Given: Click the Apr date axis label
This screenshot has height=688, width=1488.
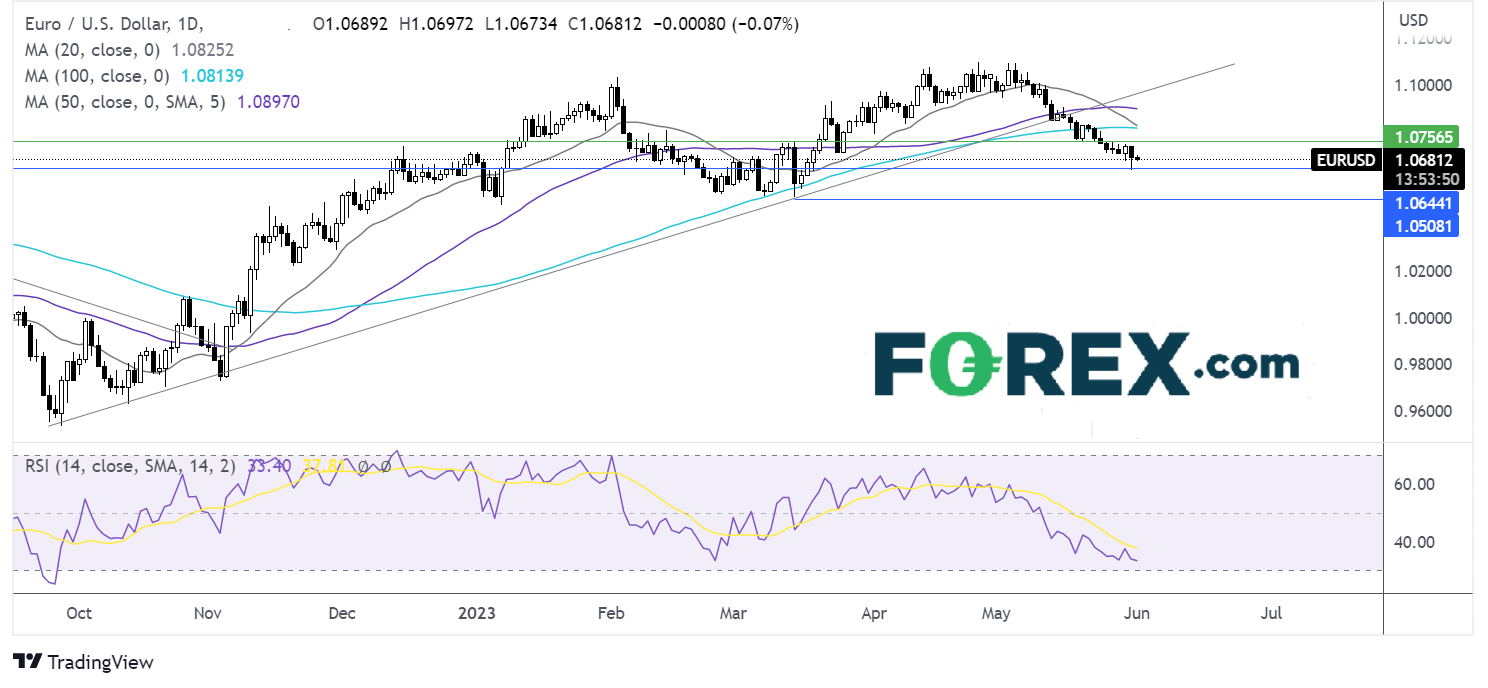Looking at the screenshot, I should pyautogui.click(x=873, y=612).
